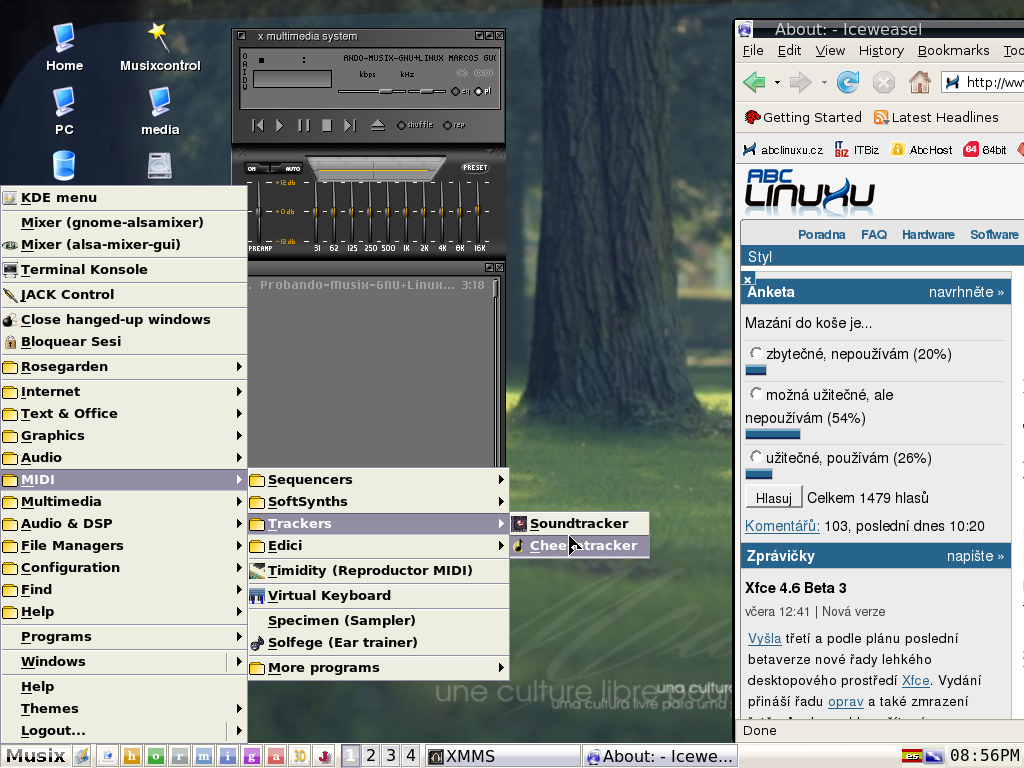Expand the SoftSynths submenu
This screenshot has height=768, width=1024.
pos(378,502)
